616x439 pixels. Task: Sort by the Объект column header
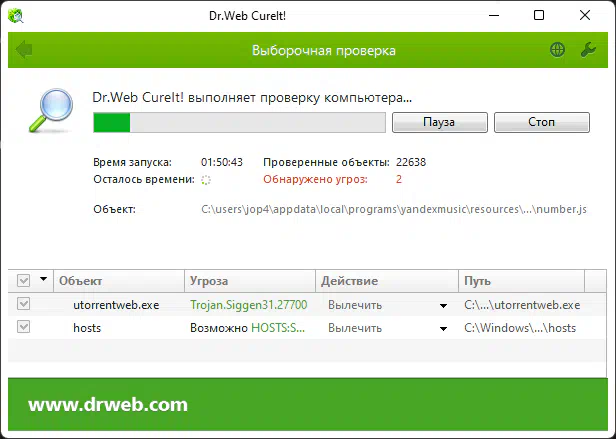pos(118,281)
